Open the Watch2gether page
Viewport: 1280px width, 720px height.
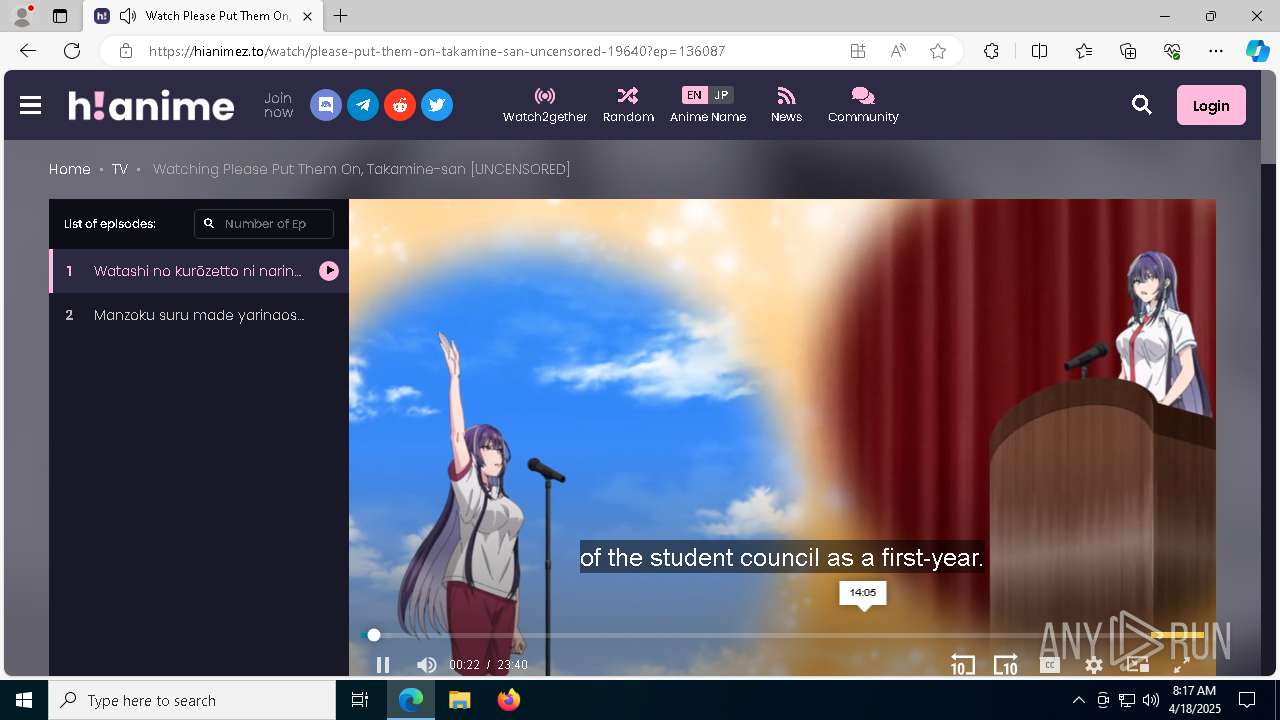point(545,105)
